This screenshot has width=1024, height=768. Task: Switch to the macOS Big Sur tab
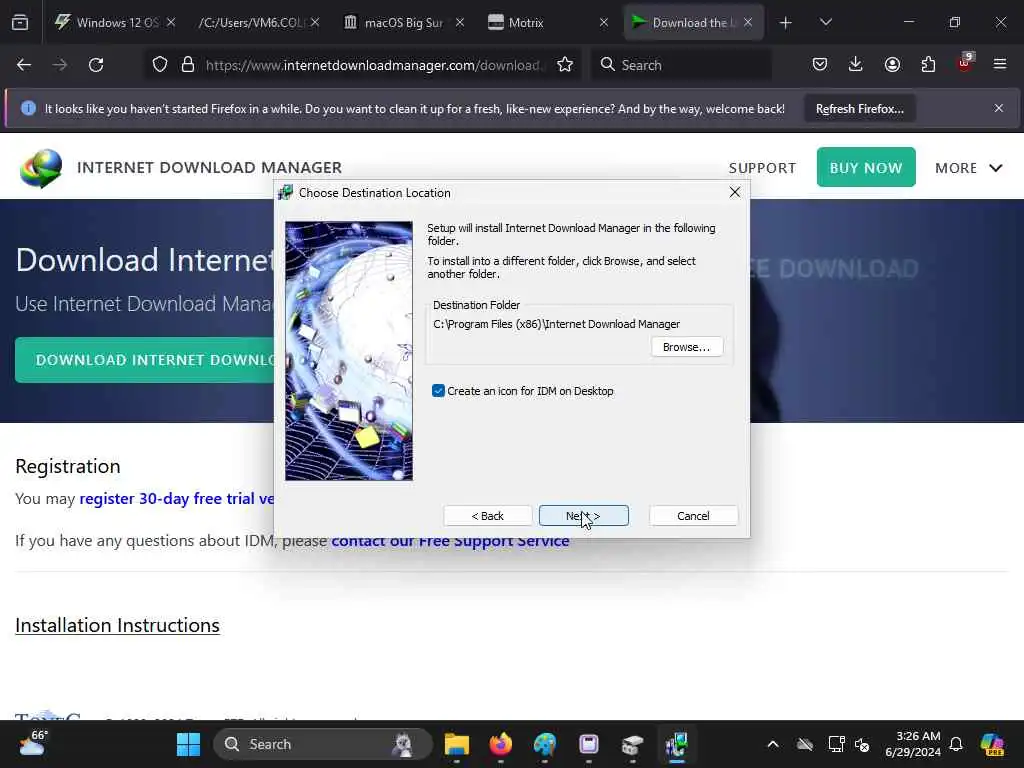click(402, 22)
